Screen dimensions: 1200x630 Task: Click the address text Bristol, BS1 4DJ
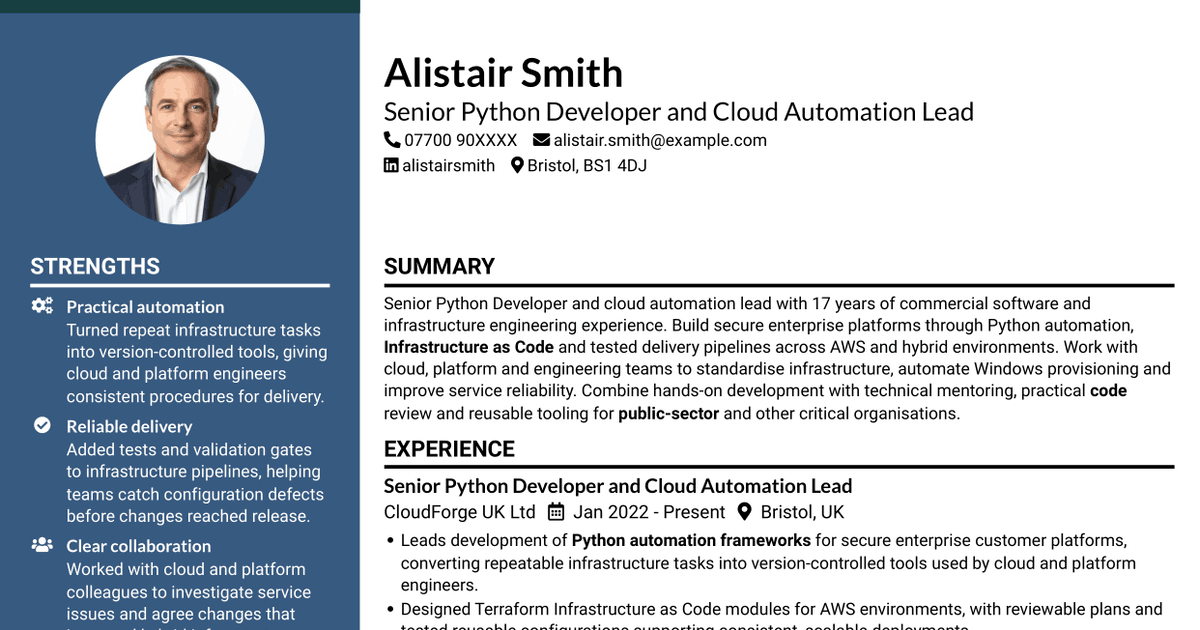click(587, 165)
